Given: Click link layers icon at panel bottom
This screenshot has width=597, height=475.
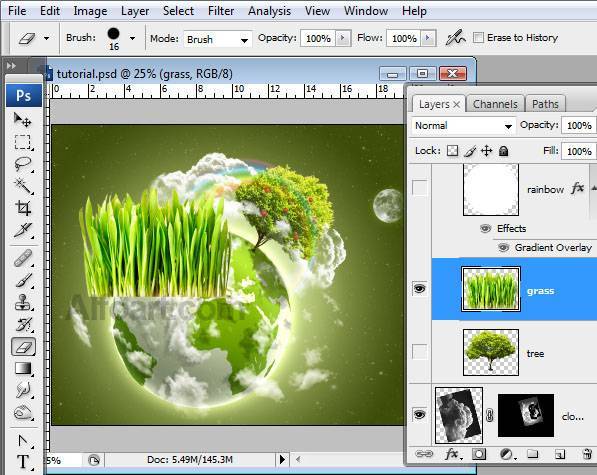Looking at the screenshot, I should click(x=424, y=454).
